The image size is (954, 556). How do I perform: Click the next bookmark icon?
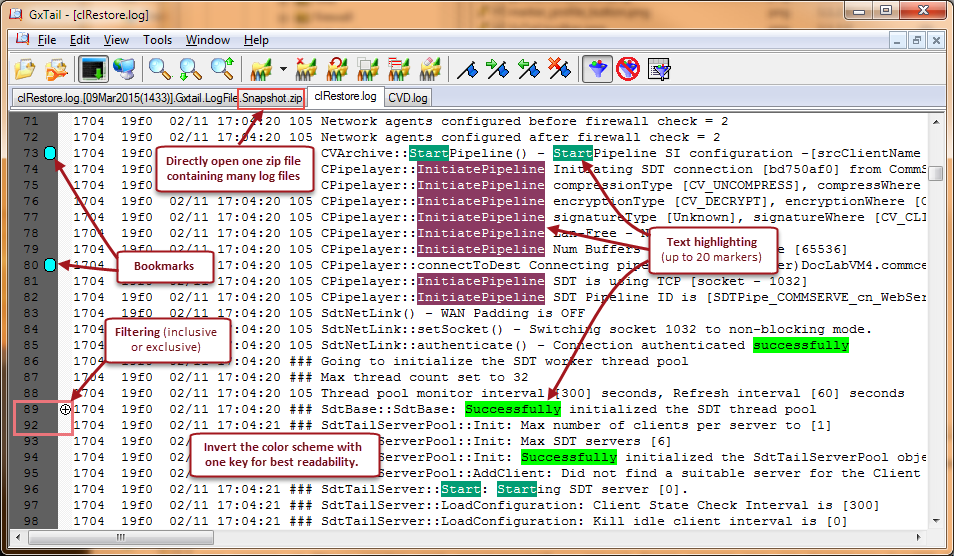(x=497, y=69)
